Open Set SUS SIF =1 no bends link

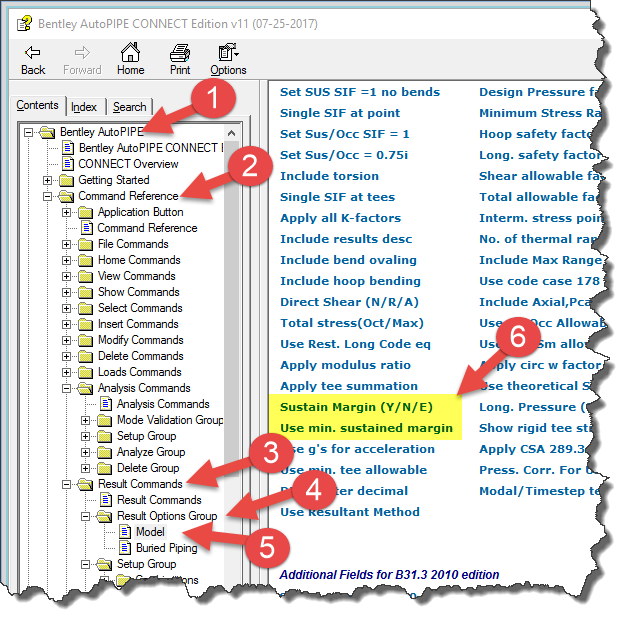(x=360, y=92)
